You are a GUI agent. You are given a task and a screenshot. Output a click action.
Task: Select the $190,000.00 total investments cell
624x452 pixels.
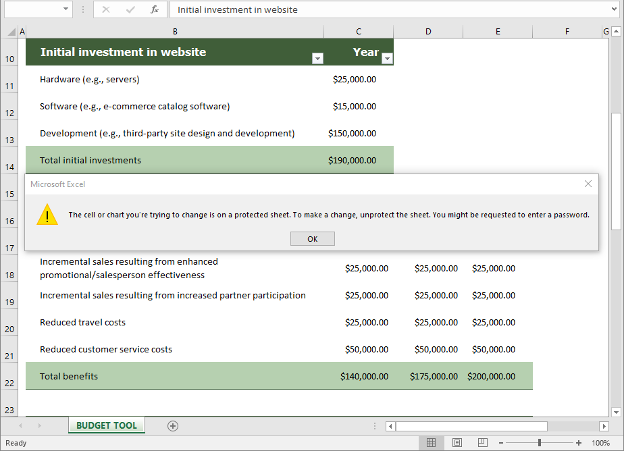pos(359,160)
